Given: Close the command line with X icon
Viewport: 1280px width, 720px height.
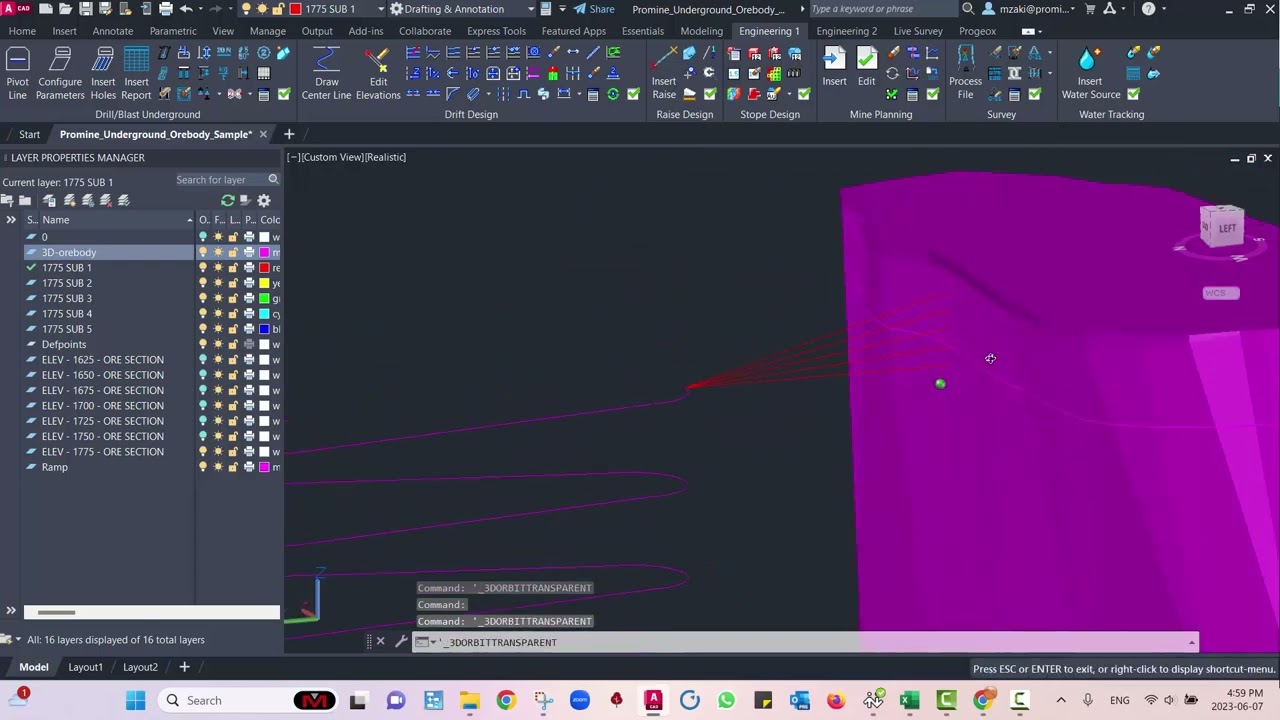Looking at the screenshot, I should 380,642.
